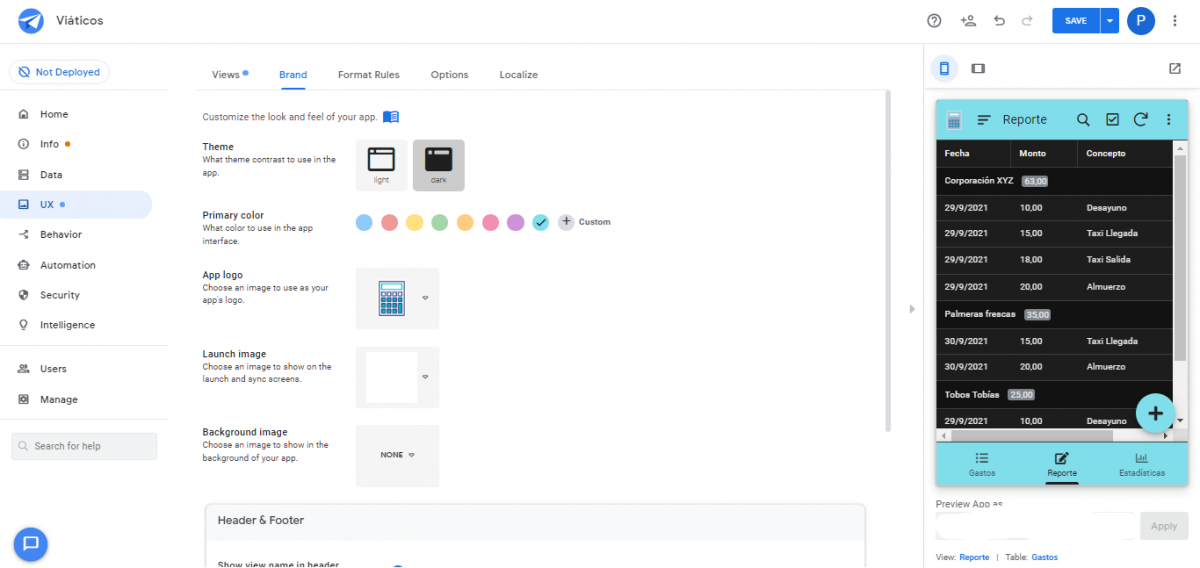The width and height of the screenshot is (1200, 568).
Task: Open preview in new window icon
Action: [x=1175, y=68]
